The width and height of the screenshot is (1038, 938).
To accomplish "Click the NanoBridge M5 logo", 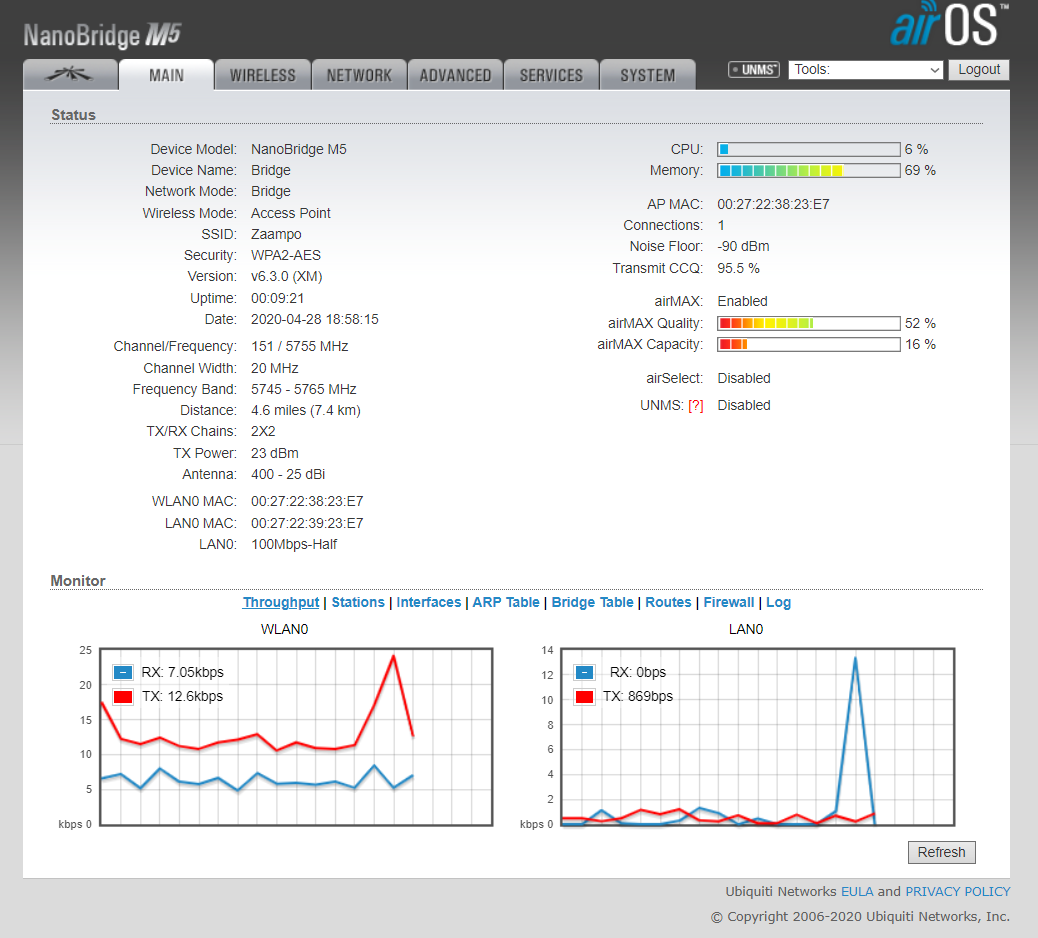I will point(102,35).
